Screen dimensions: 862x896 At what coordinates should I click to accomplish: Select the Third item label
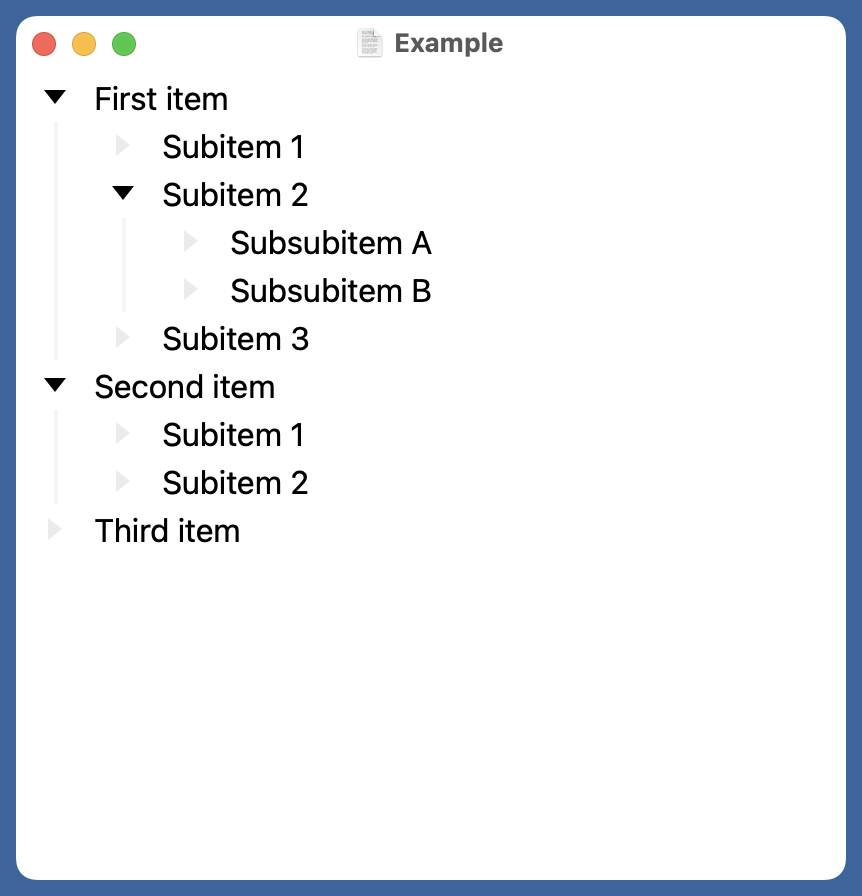coord(167,531)
